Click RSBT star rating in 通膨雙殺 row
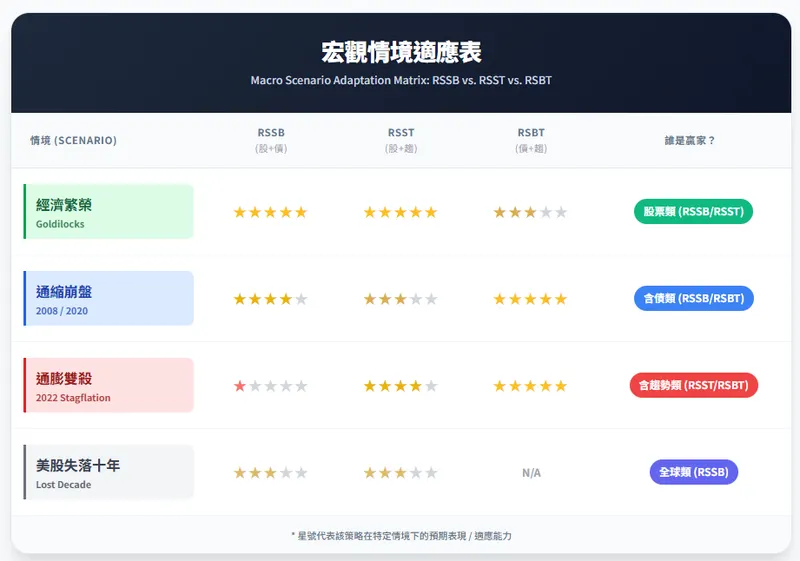This screenshot has width=800, height=561. (530, 386)
